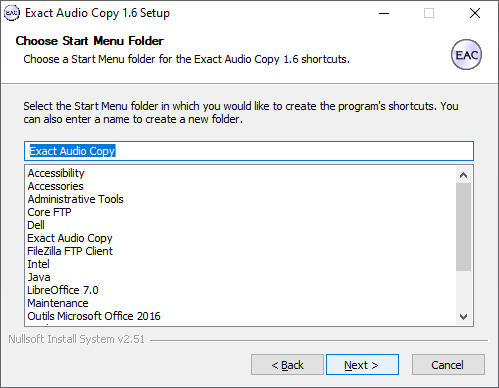Click the EAC title bar icon
The height and width of the screenshot is (388, 499).
coord(12,13)
